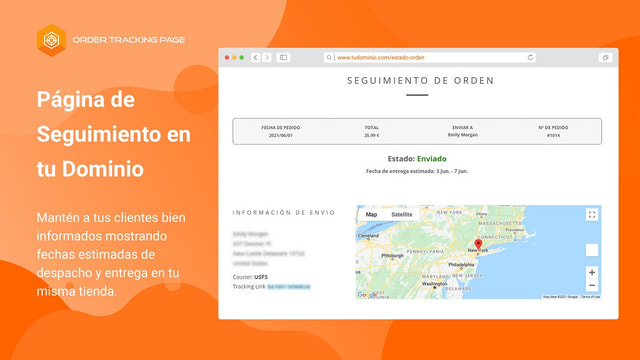Viewport: 640px width, 360px height.
Task: Click the Google logo on the map
Action: point(367,295)
